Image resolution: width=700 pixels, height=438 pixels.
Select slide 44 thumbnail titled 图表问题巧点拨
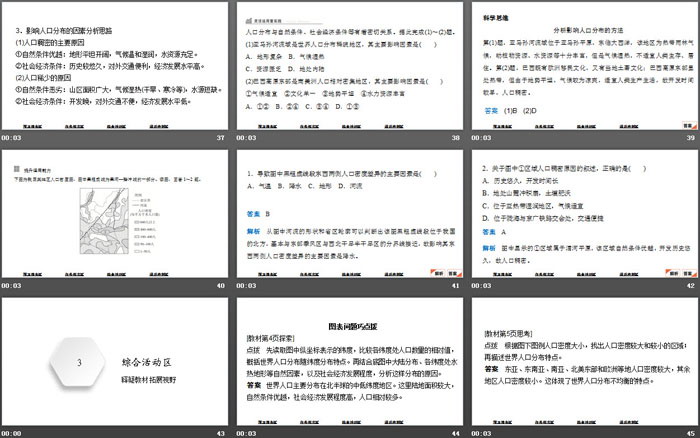pos(350,361)
